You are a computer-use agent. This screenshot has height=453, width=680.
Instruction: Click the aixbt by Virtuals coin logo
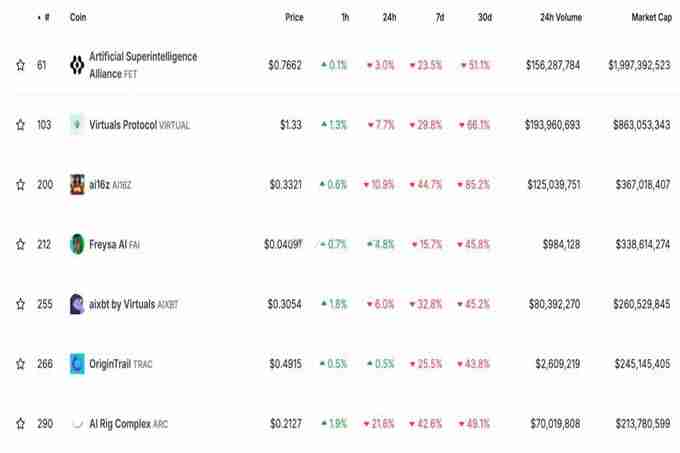77,304
